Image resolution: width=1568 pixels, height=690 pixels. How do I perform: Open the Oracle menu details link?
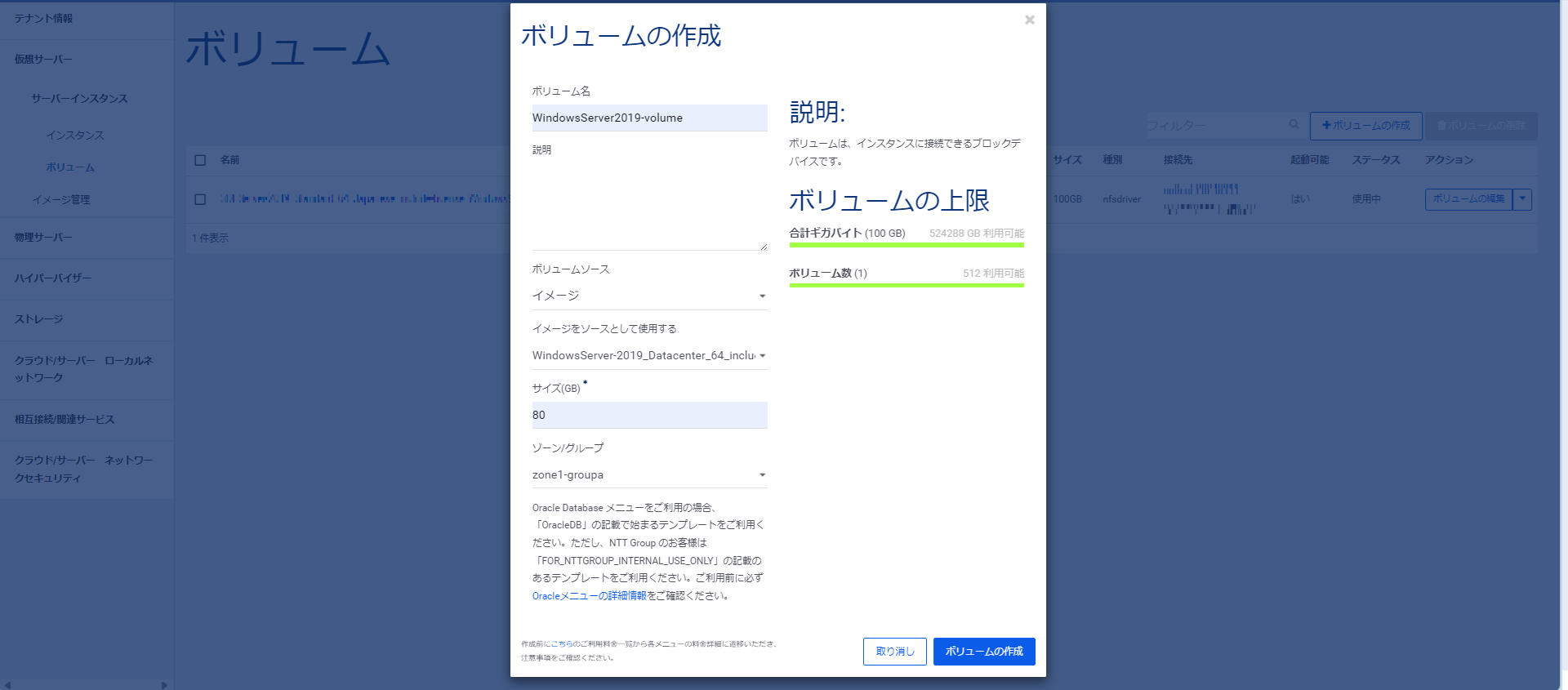coord(589,596)
